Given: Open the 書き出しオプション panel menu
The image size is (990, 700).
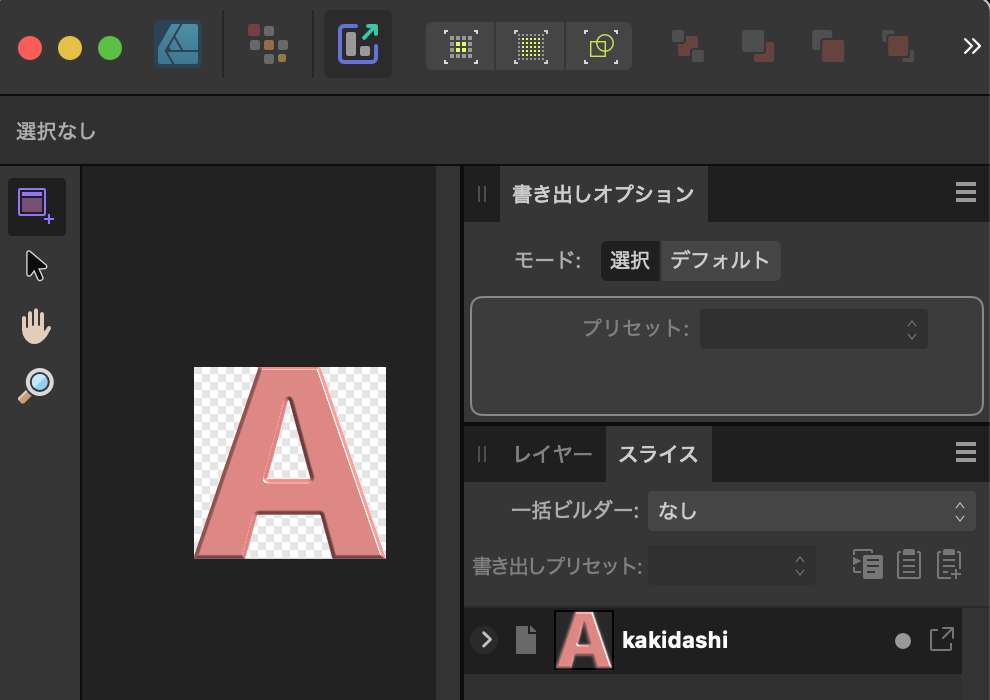Looking at the screenshot, I should click(x=965, y=192).
